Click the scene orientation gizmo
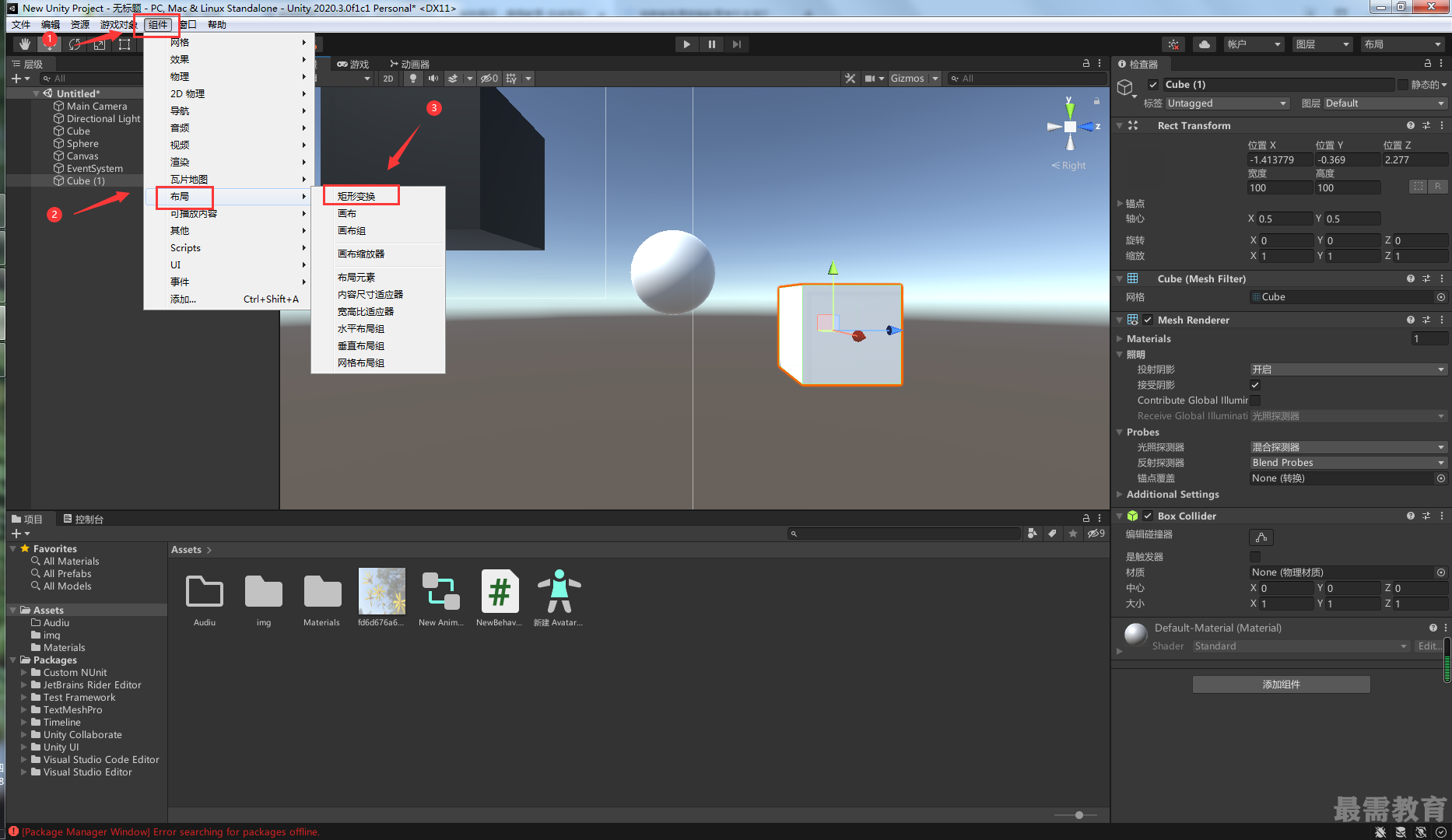The height and width of the screenshot is (840, 1452). tap(1071, 126)
